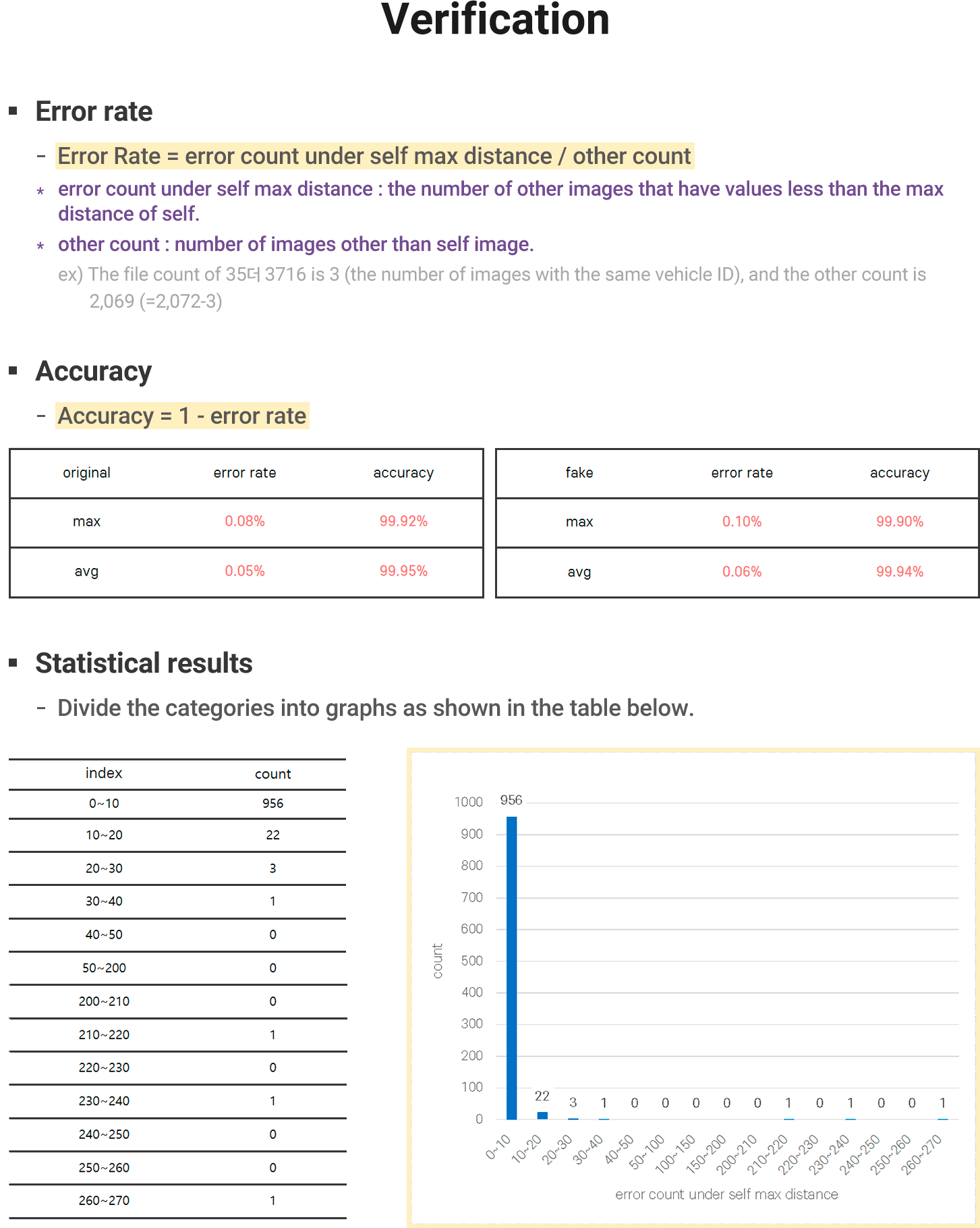Screen dimensions: 980x1228
Task: Click the 1000 y-axis tick label
Action: pyautogui.click(x=469, y=802)
